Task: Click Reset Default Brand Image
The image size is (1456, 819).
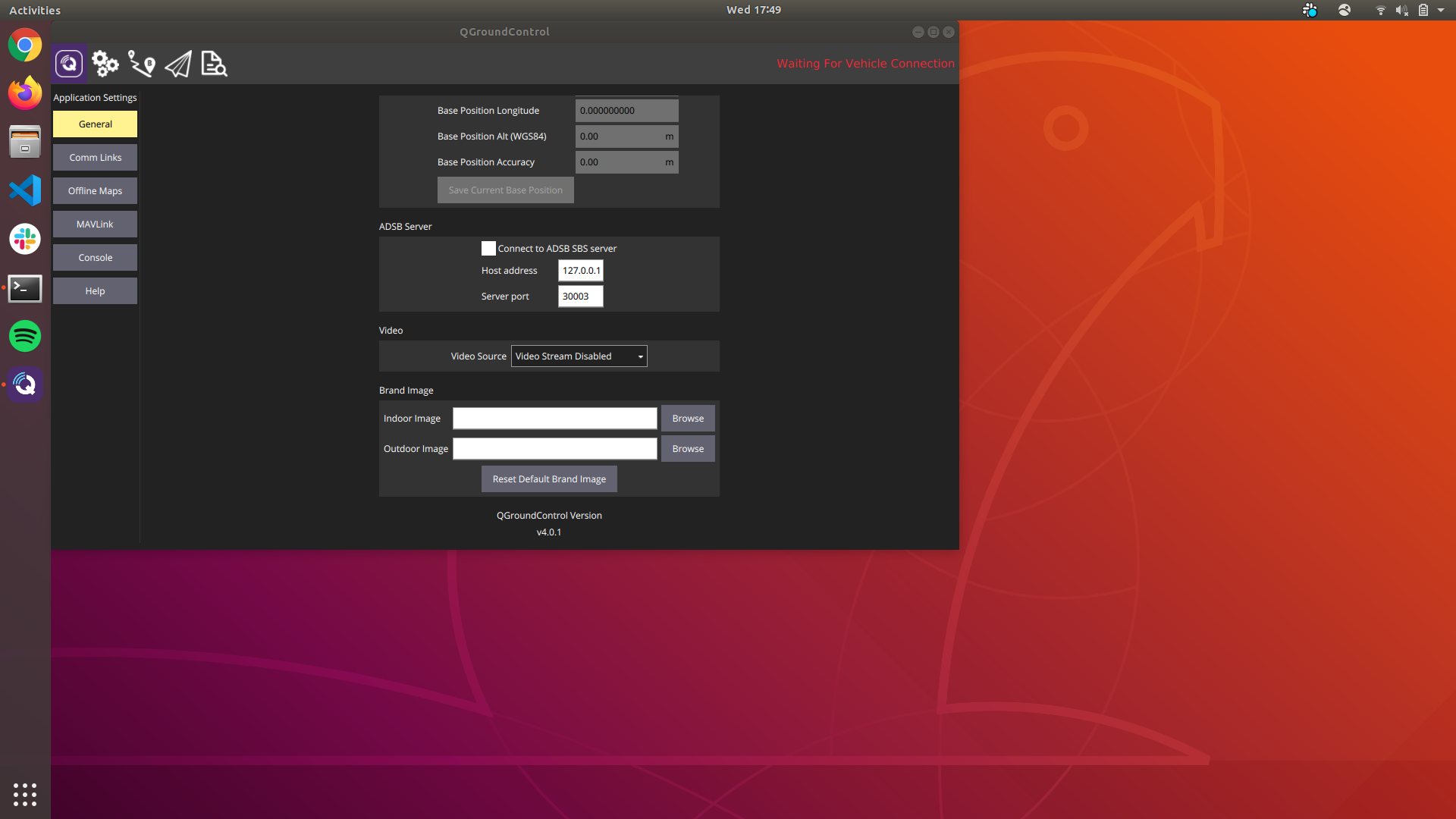Action: pyautogui.click(x=548, y=479)
